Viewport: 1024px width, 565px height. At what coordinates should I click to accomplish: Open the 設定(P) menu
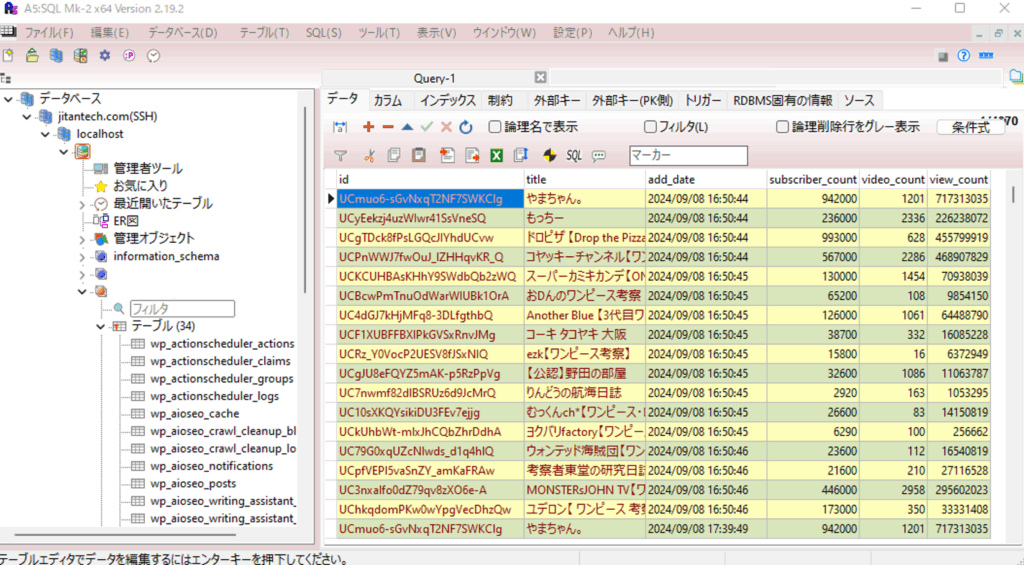[x=572, y=33]
